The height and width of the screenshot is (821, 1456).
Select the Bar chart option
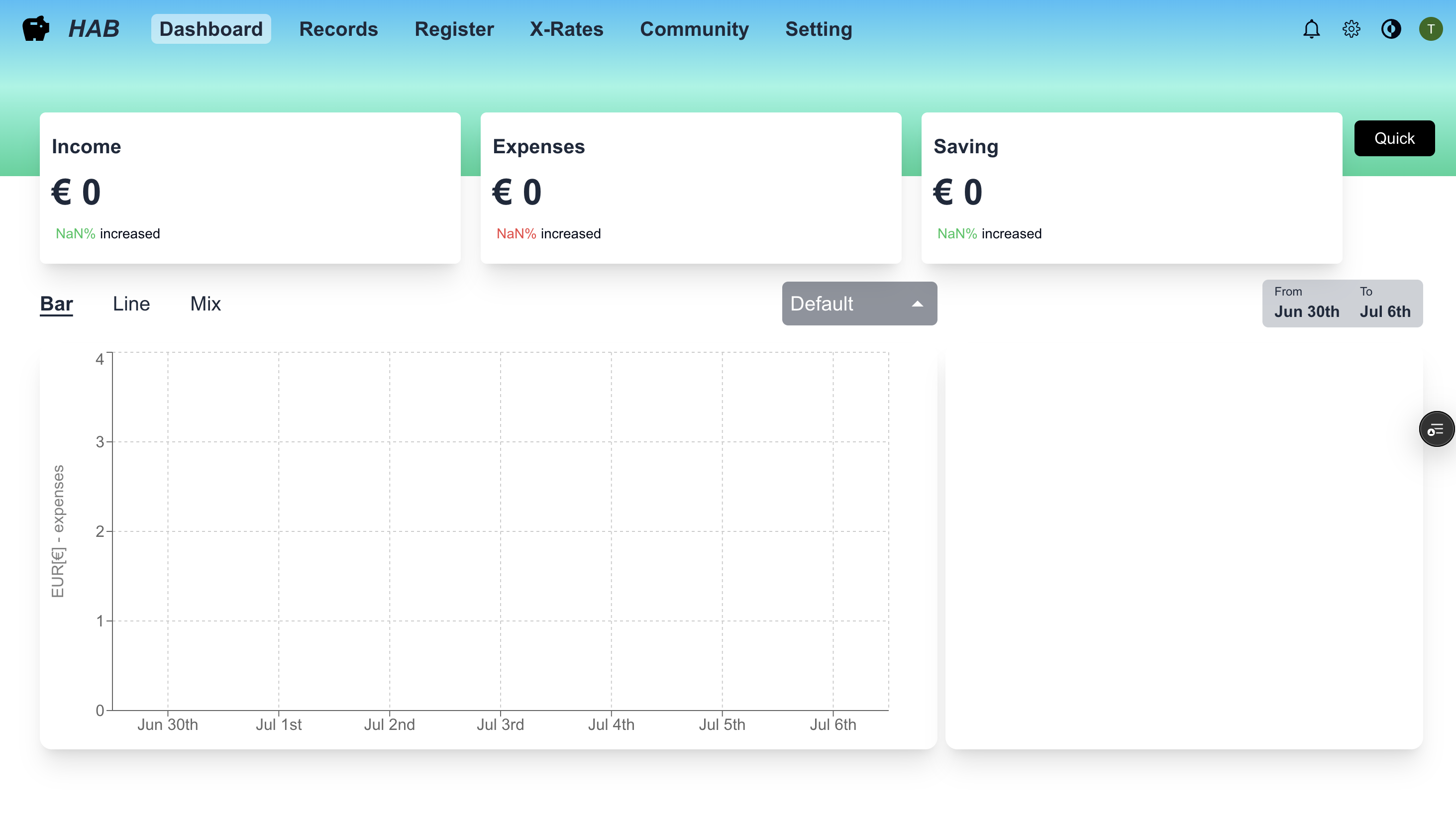pos(56,304)
